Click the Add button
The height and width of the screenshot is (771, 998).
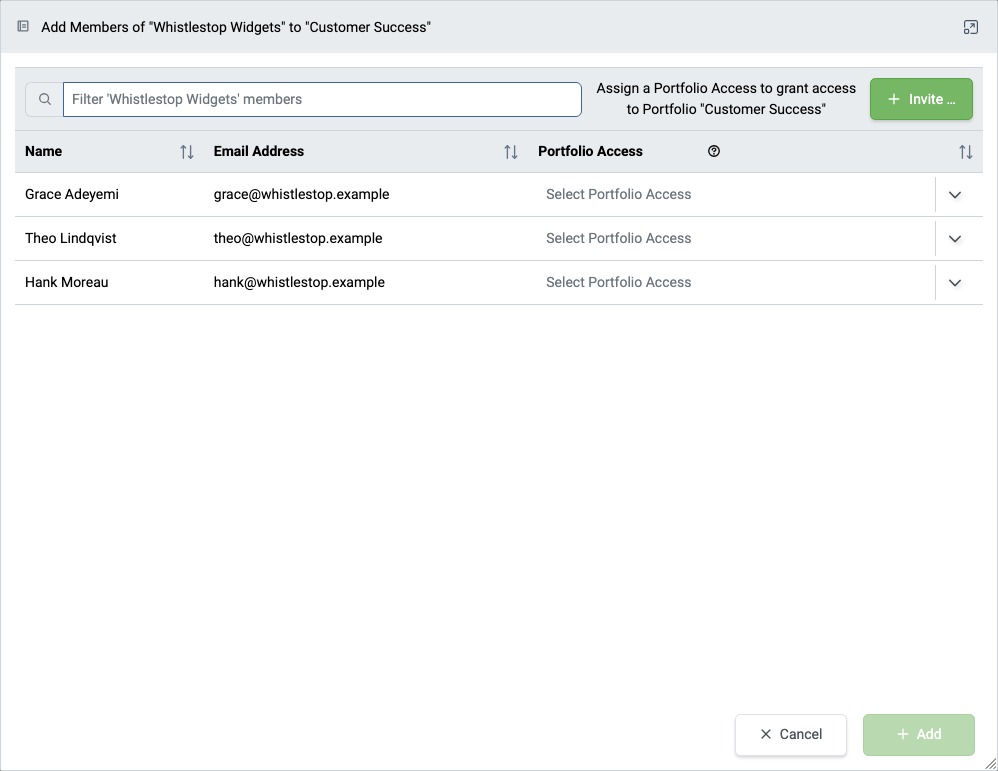coord(918,735)
